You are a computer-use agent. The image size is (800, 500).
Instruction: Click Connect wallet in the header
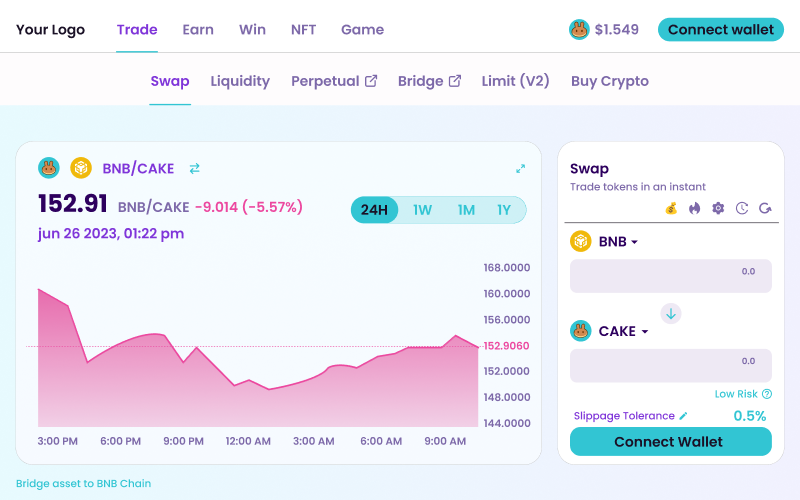click(x=721, y=30)
